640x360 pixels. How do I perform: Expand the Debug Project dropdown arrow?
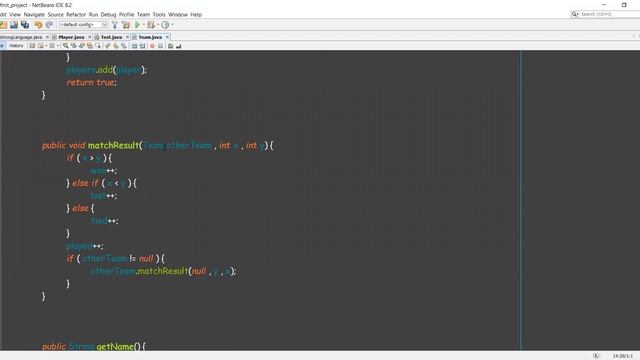point(158,25)
